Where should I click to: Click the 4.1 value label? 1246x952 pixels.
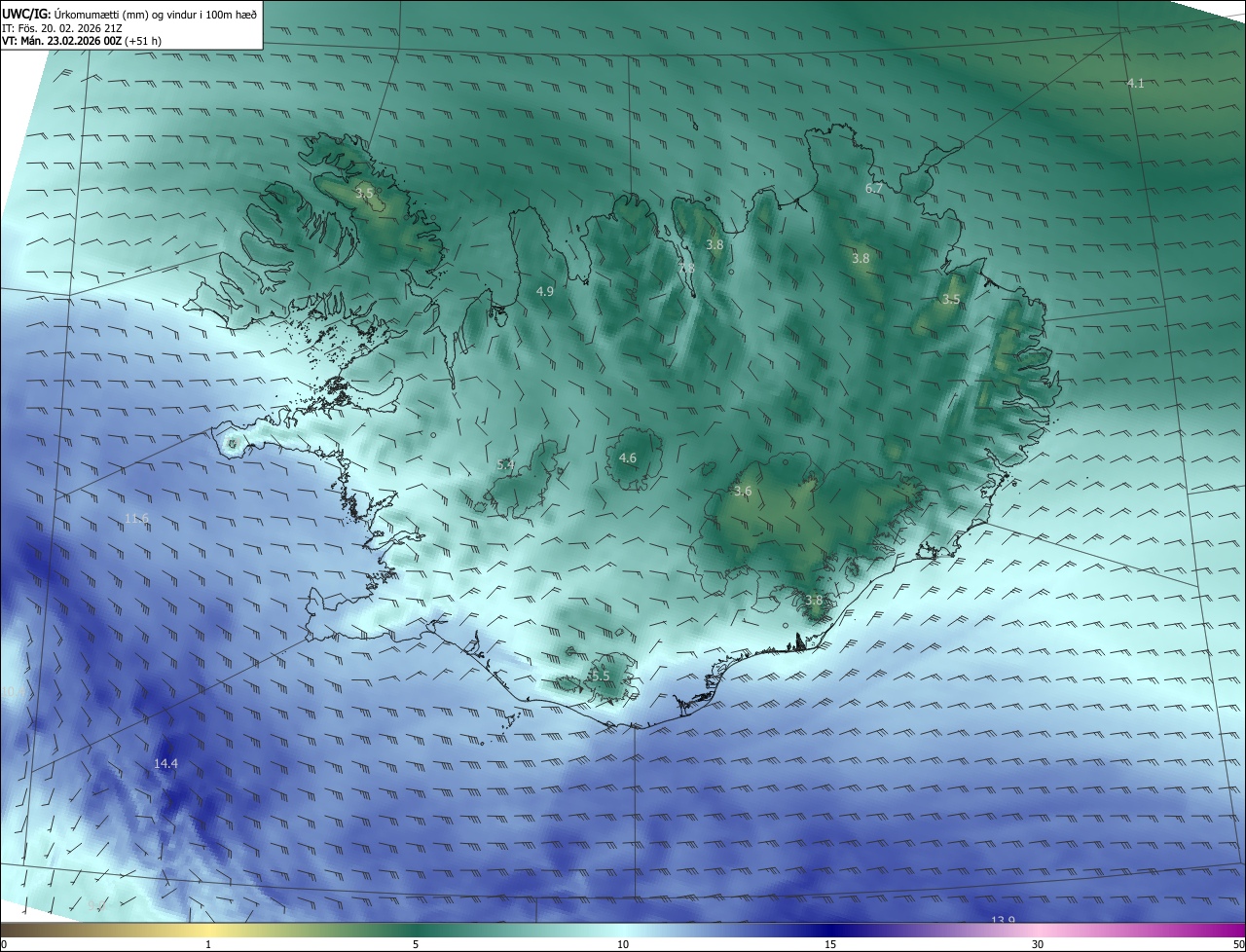(1136, 84)
